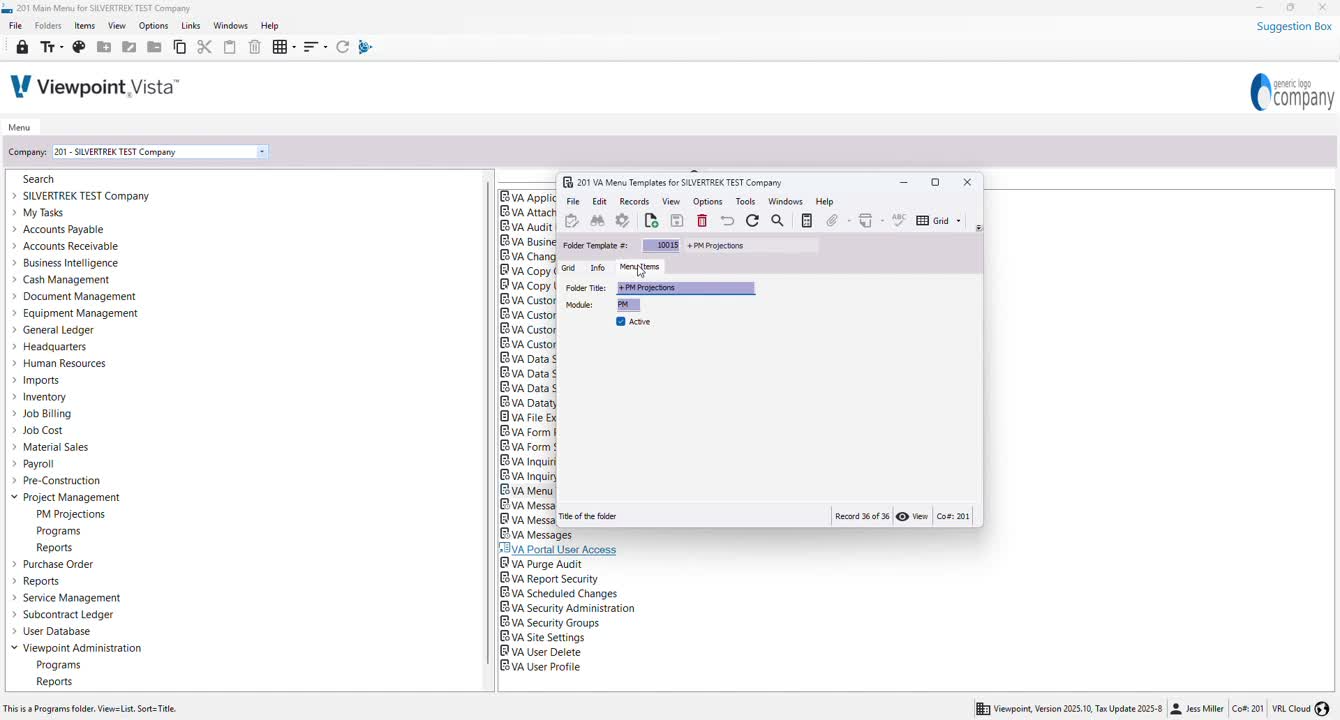Screen dimensions: 1340x720
Task: Open the Company dropdown
Action: pyautogui.click(x=262, y=152)
